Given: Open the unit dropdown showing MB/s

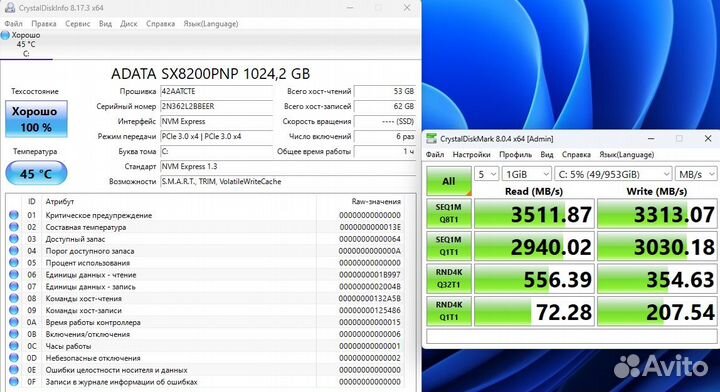Looking at the screenshot, I should [695, 174].
